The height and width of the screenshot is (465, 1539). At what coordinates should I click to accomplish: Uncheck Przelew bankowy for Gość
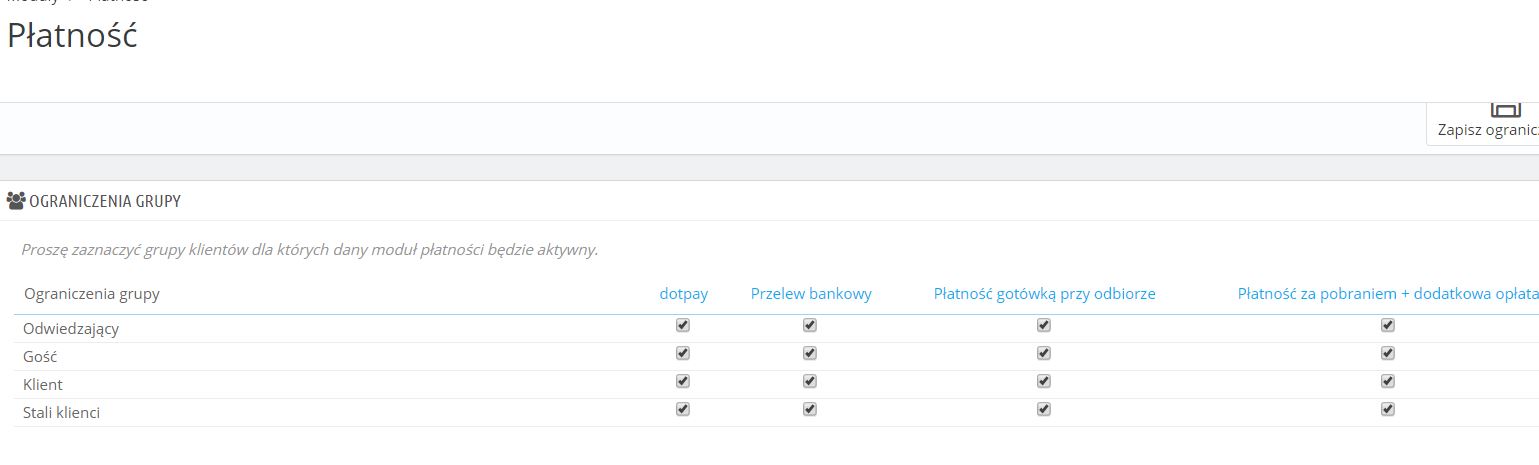tap(810, 353)
